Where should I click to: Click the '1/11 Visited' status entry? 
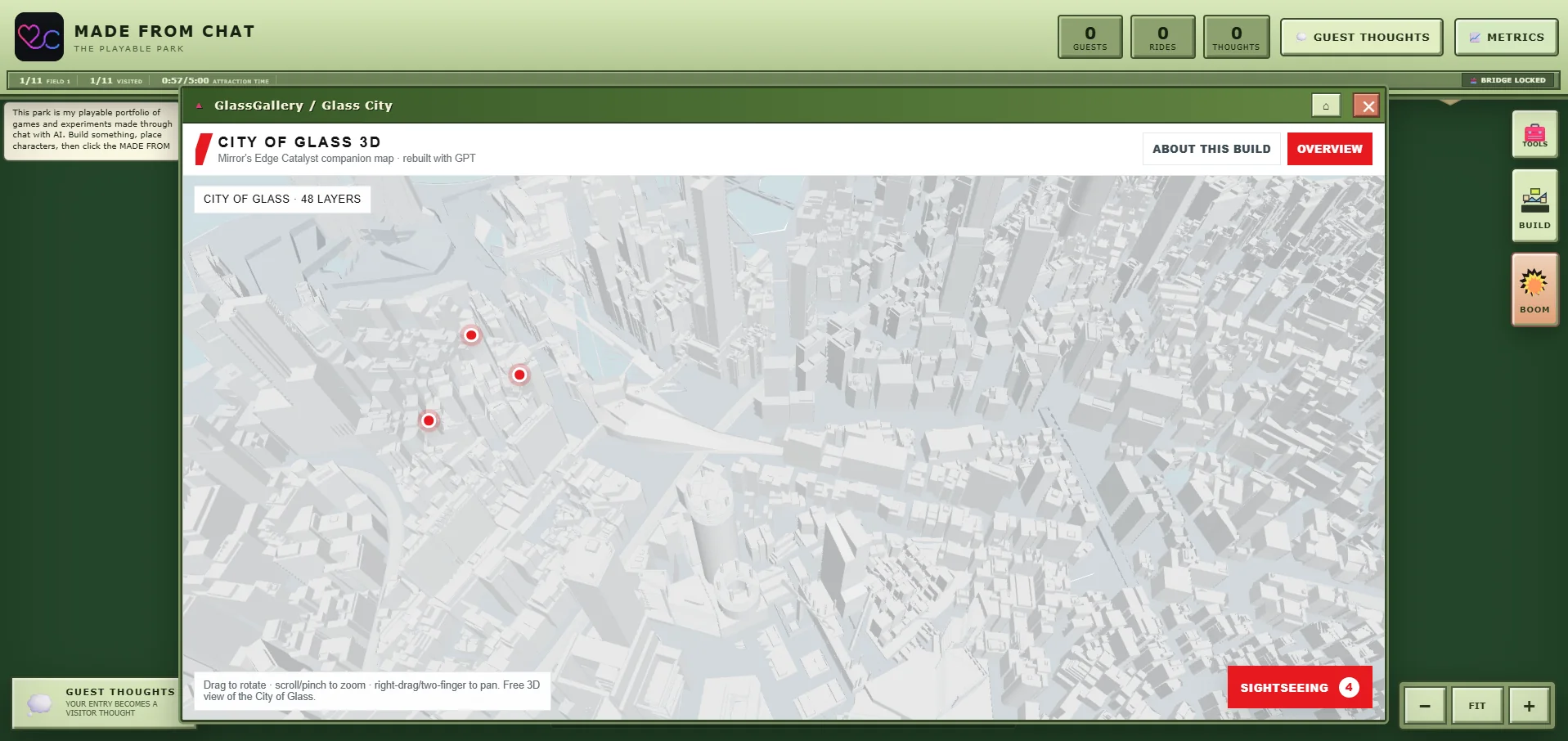pyautogui.click(x=116, y=81)
